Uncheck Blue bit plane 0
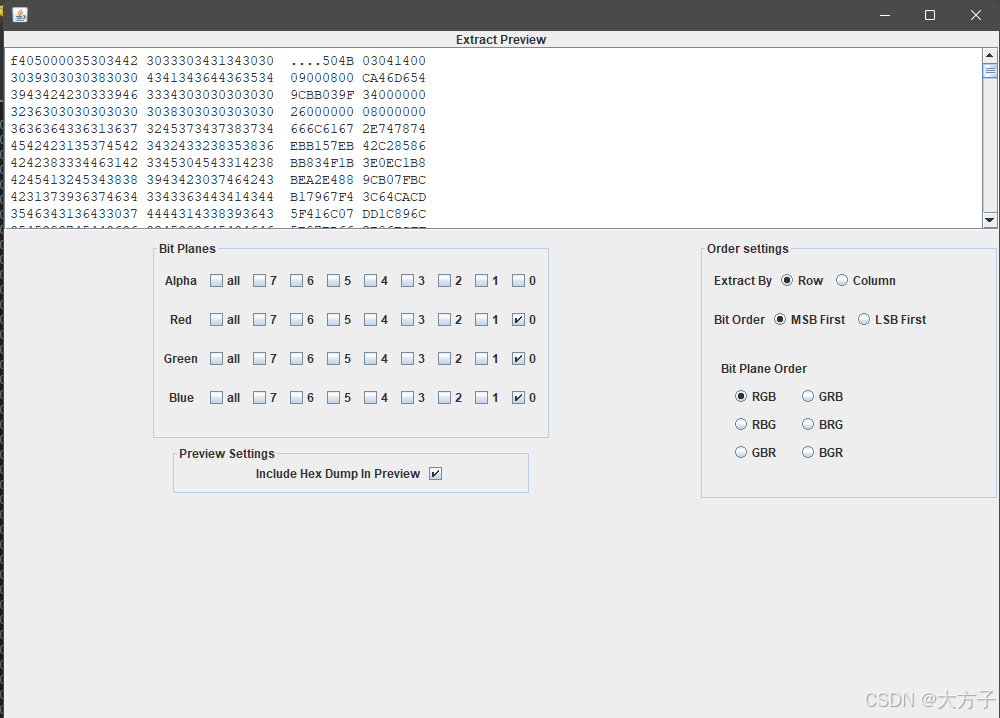1000x718 pixels. click(518, 397)
